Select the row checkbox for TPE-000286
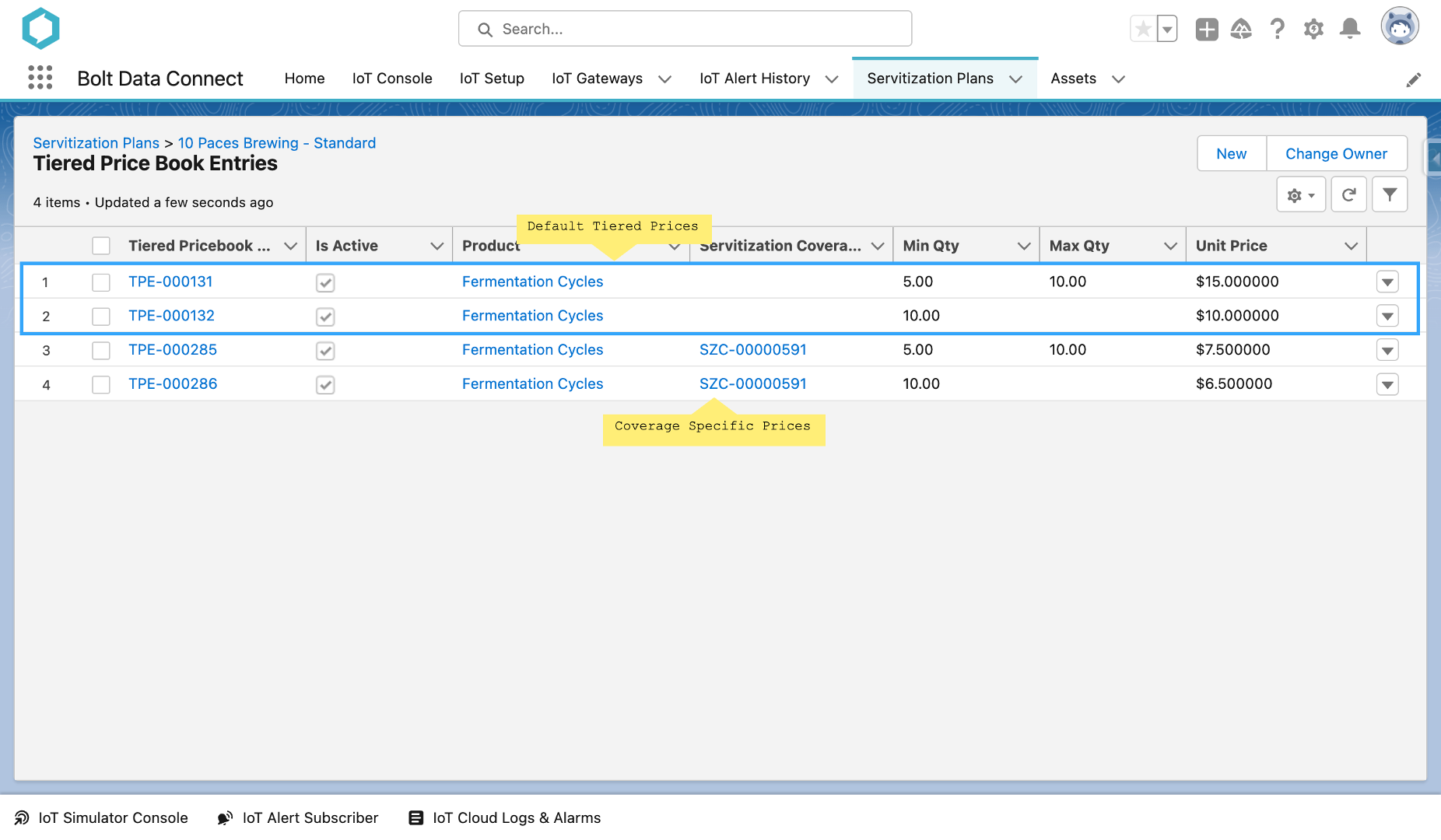The image size is (1441, 840). pyautogui.click(x=101, y=384)
